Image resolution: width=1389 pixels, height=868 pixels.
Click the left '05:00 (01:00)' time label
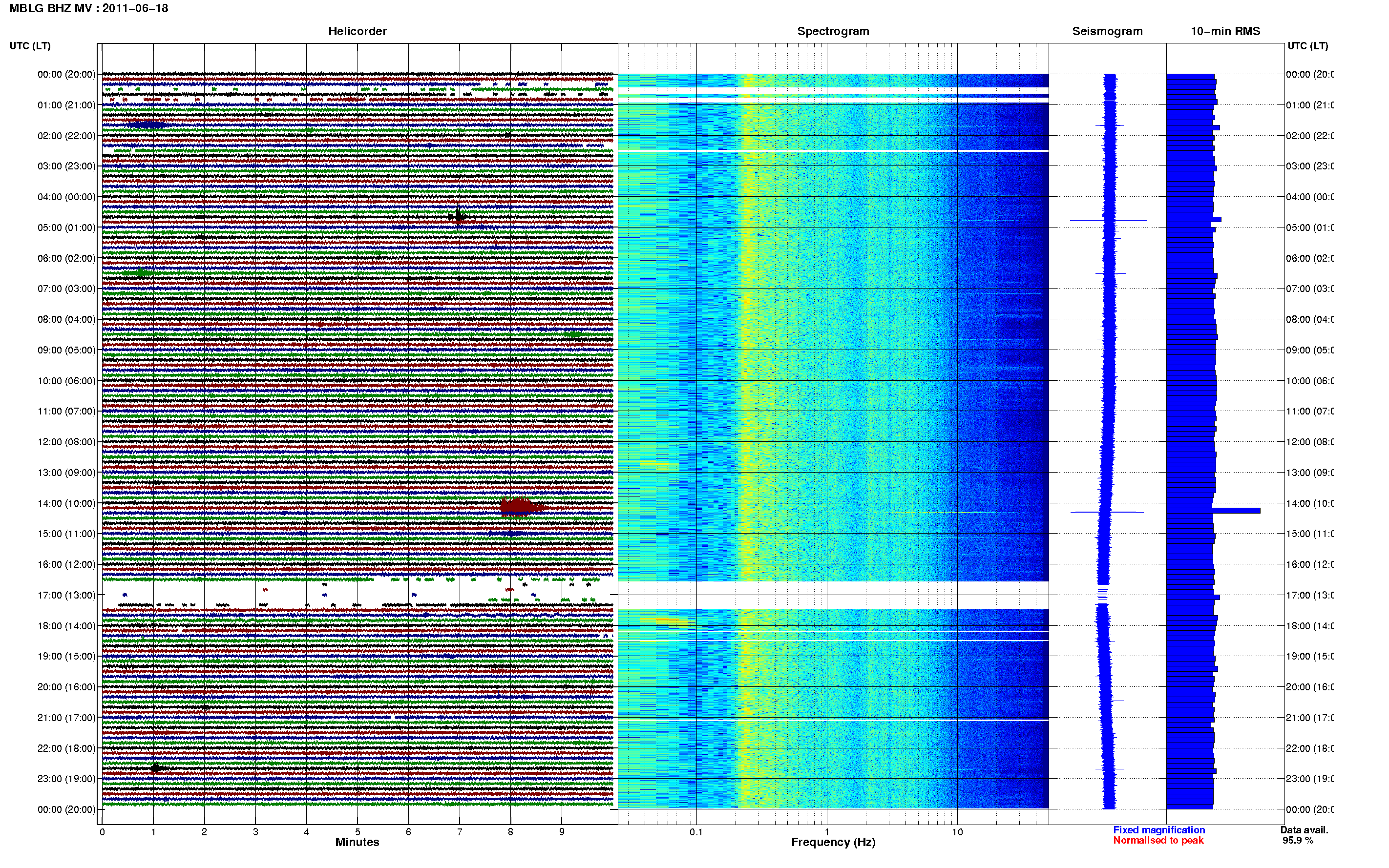click(x=66, y=227)
